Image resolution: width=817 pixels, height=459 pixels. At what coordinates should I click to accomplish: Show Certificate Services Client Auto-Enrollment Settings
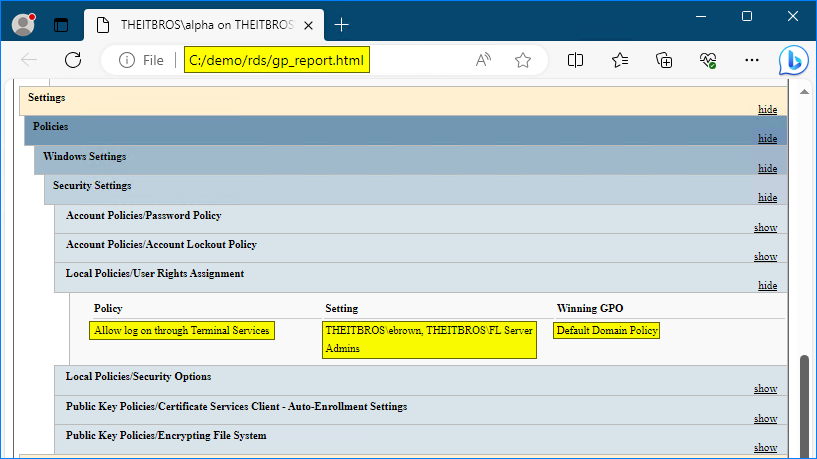coord(765,419)
